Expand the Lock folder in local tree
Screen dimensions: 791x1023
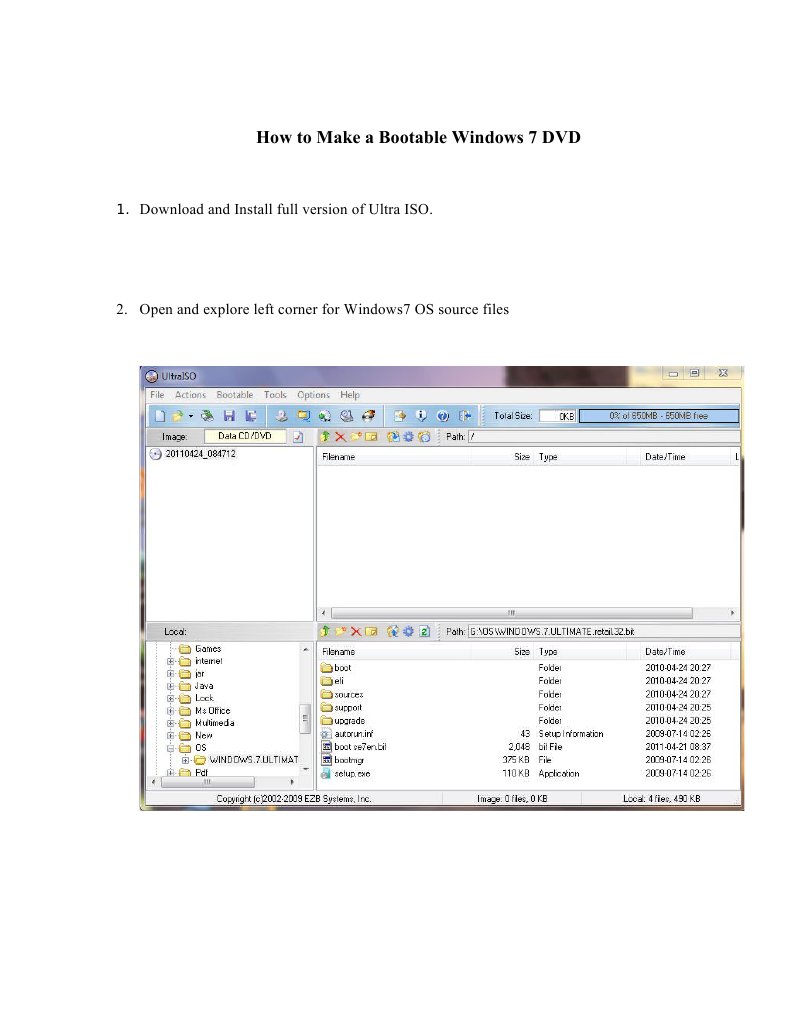click(x=170, y=698)
